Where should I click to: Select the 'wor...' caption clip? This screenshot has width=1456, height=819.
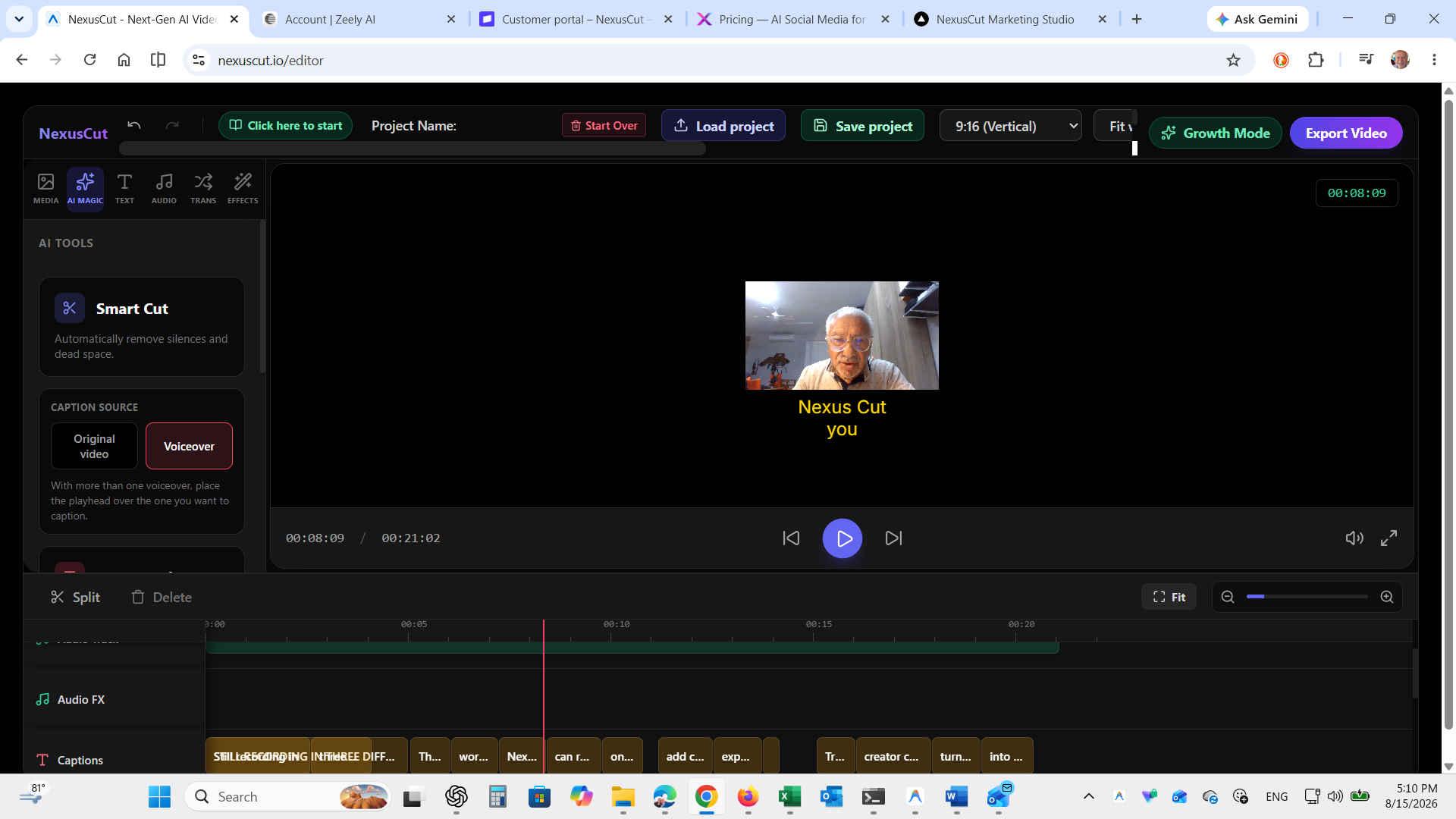pos(474,756)
